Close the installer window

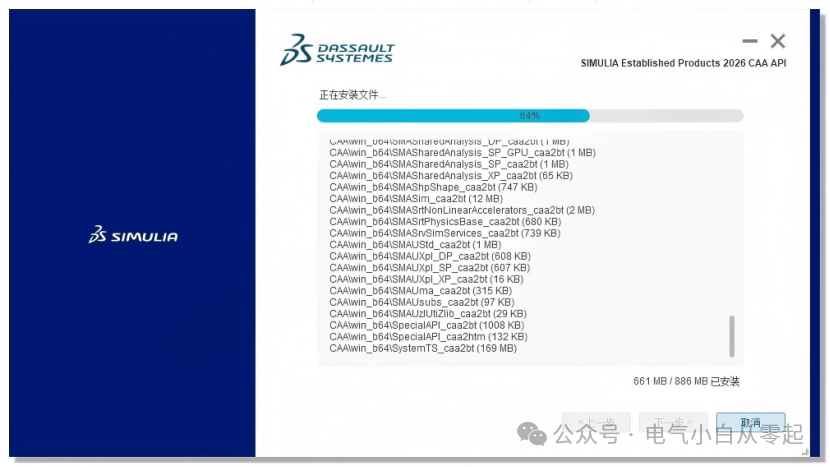pos(778,41)
